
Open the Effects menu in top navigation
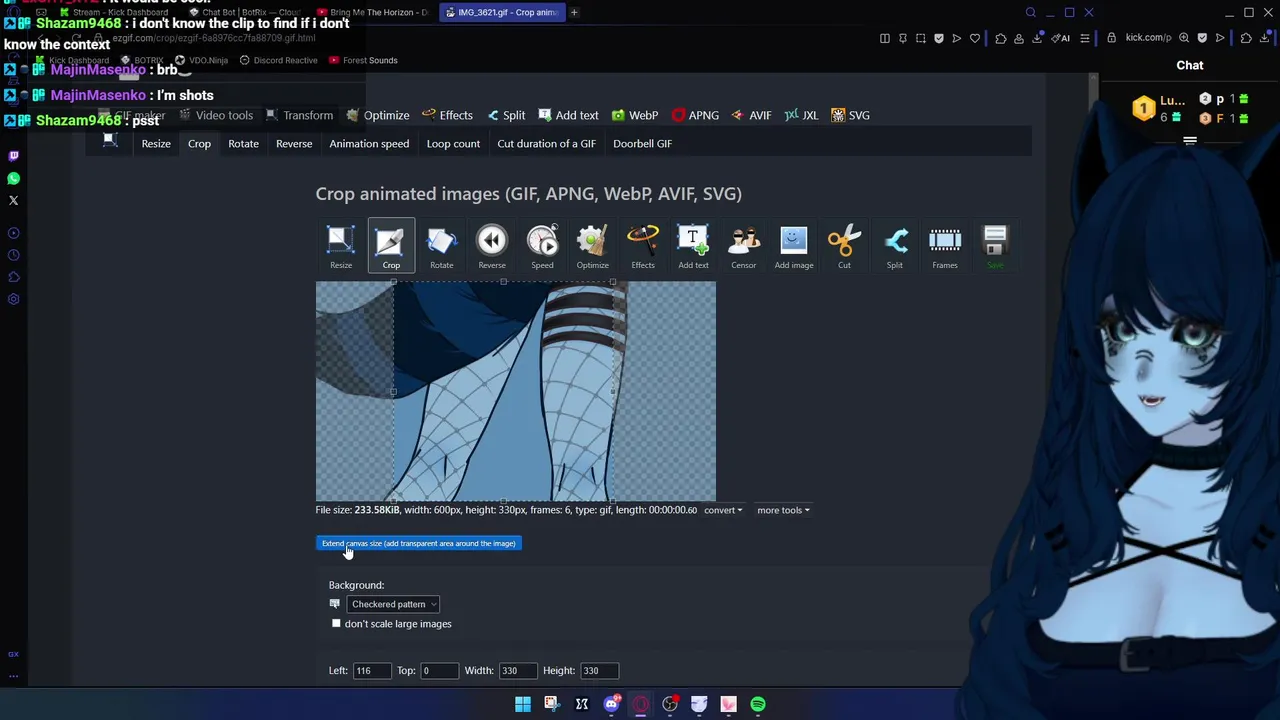click(x=447, y=115)
